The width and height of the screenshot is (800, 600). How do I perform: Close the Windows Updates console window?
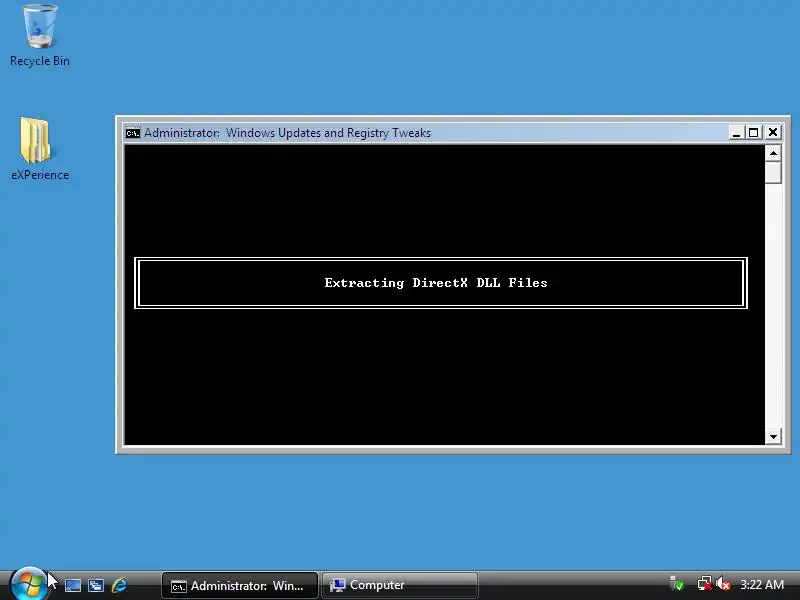[773, 133]
